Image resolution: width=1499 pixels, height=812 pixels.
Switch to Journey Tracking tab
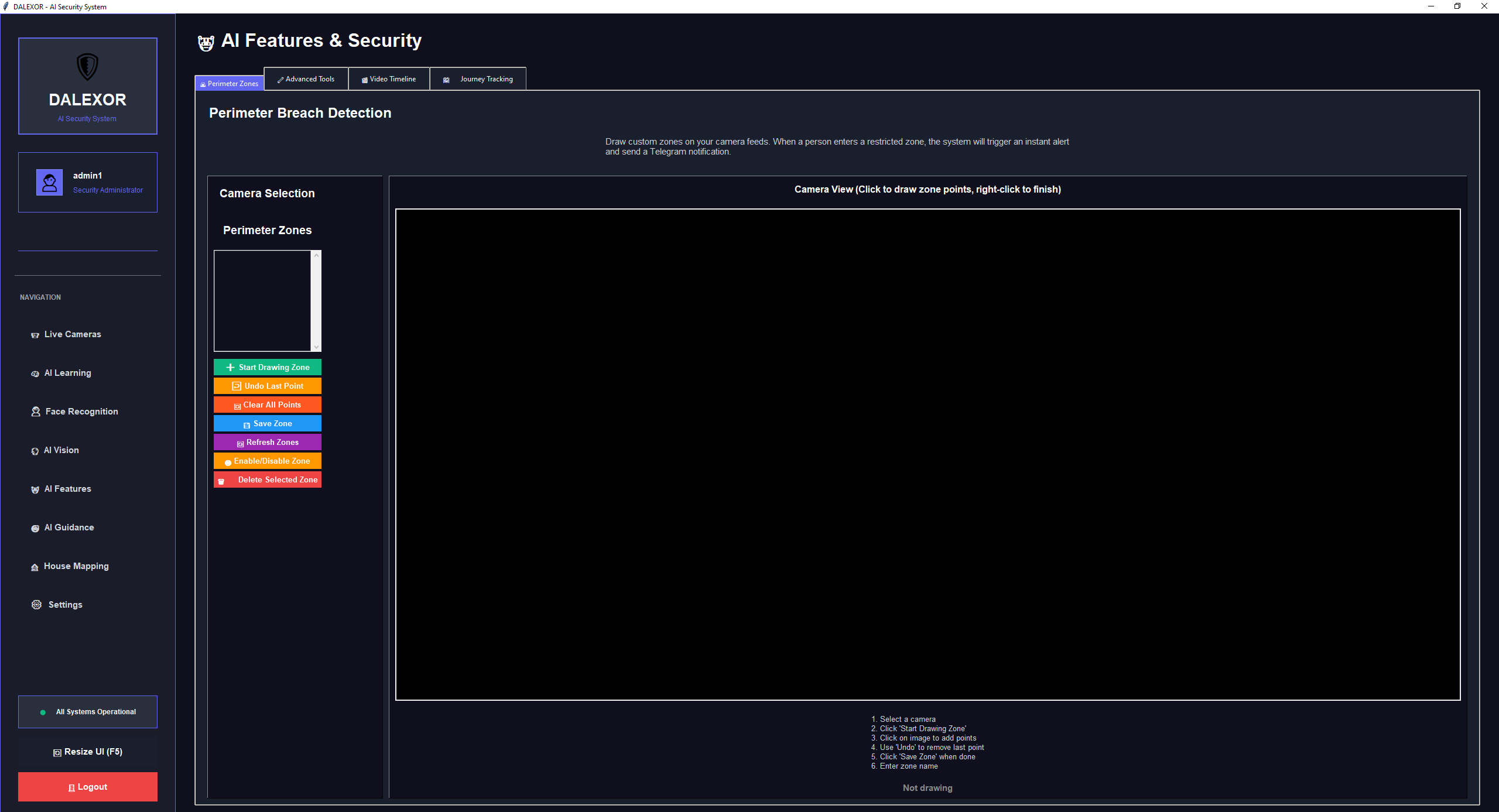pyautogui.click(x=477, y=78)
